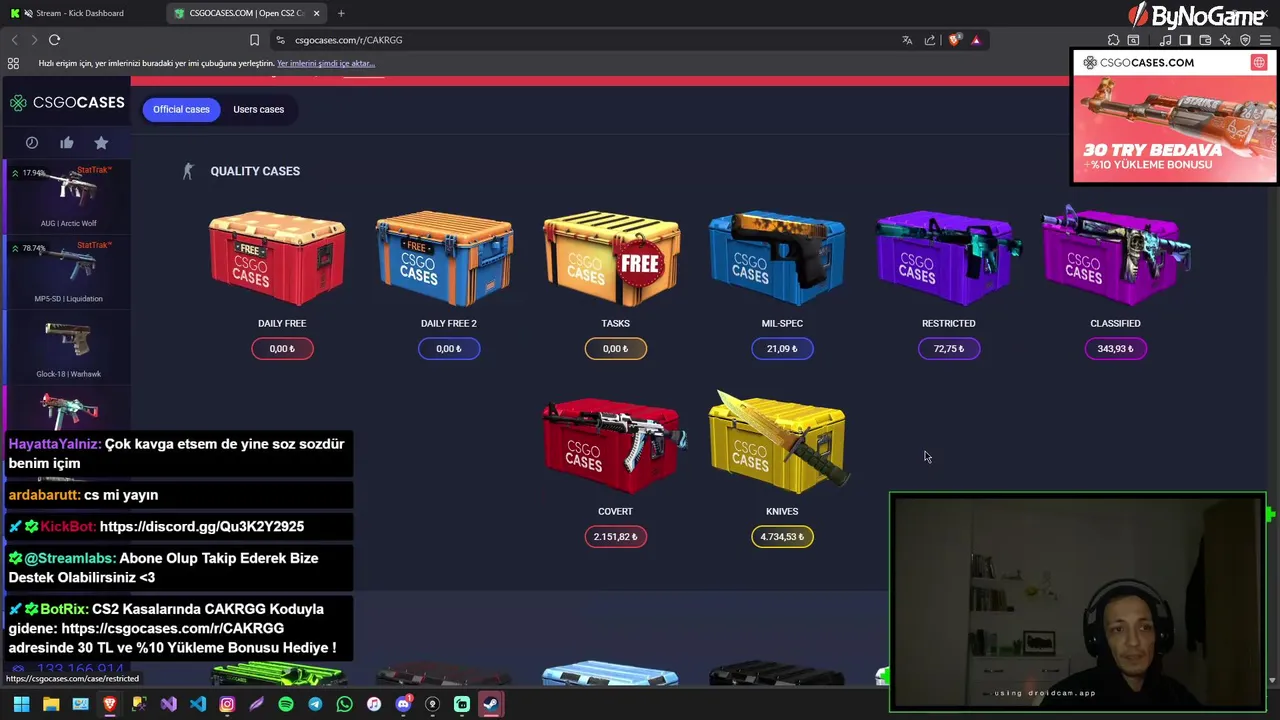Open the browser hamburger menu

[1265, 40]
